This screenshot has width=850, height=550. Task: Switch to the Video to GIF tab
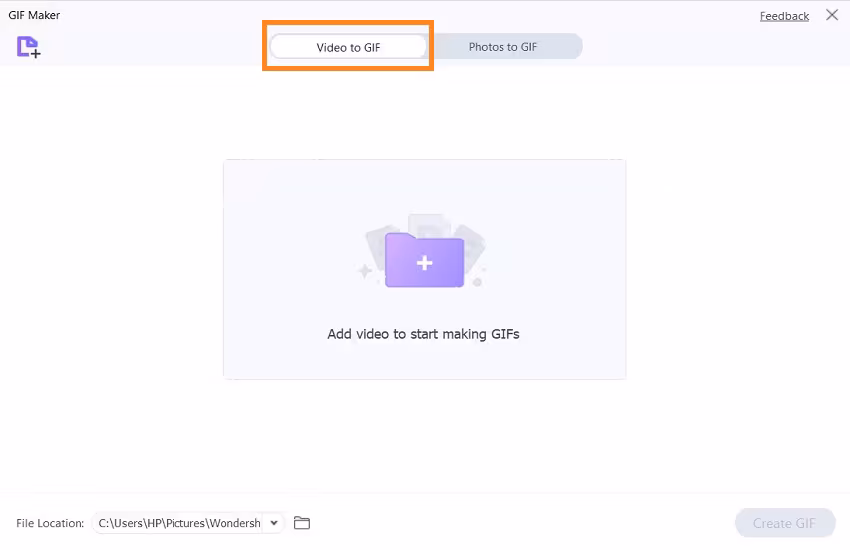pyautogui.click(x=348, y=47)
